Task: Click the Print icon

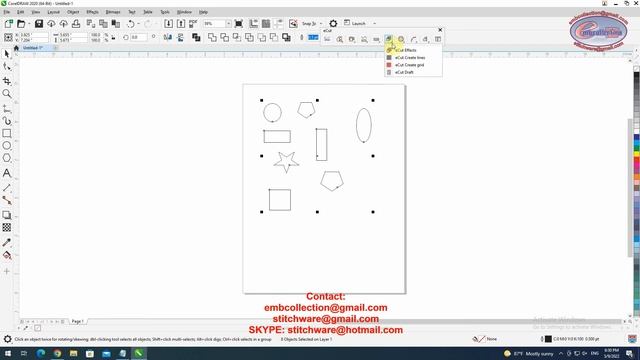Action: [x=76, y=24]
